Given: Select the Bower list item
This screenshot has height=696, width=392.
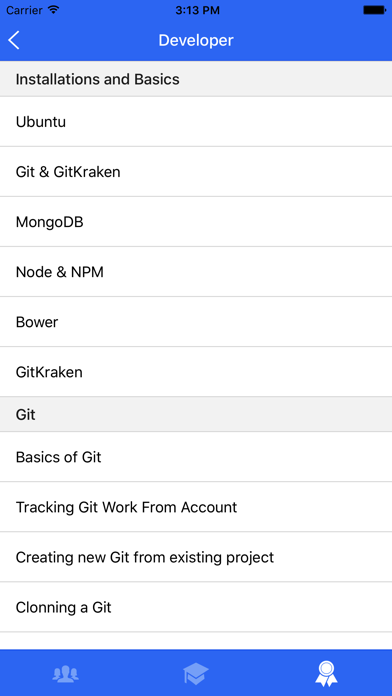Looking at the screenshot, I should (196, 322).
